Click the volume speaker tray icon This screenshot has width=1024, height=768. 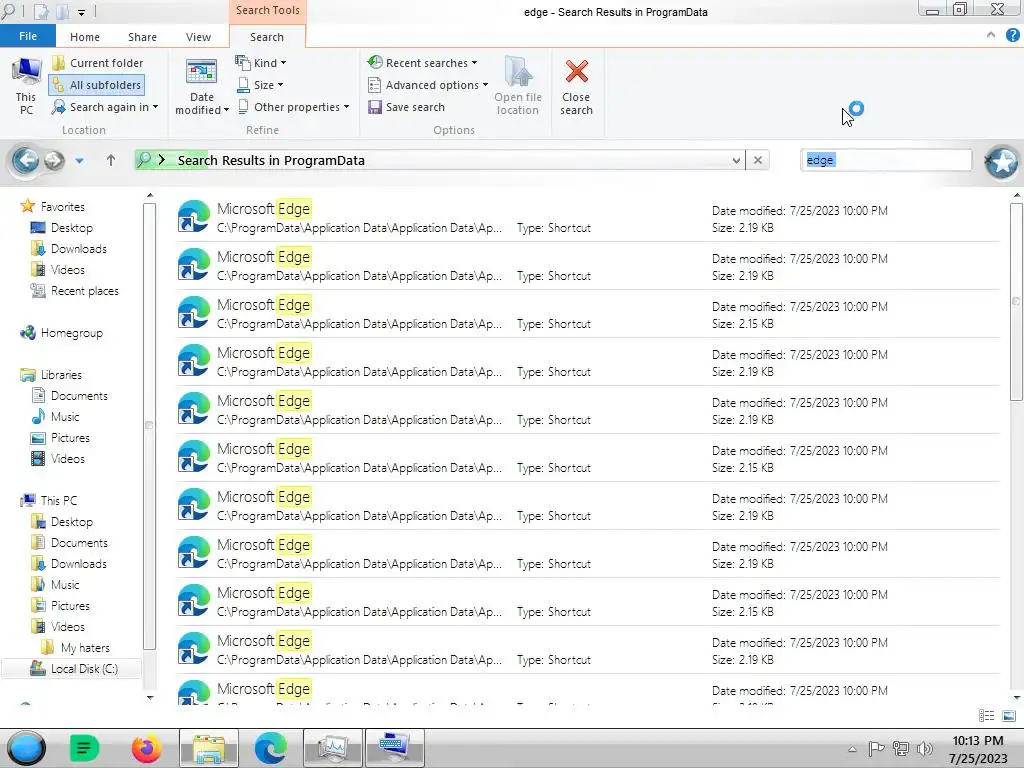coord(925,748)
